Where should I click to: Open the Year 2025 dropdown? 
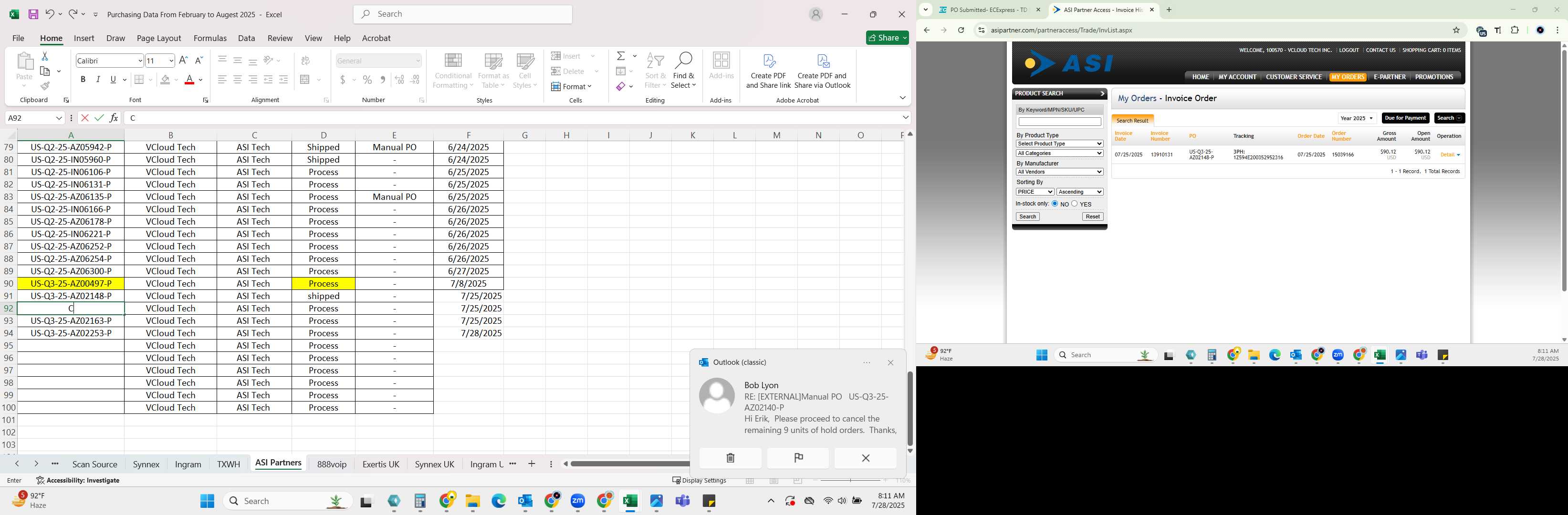[x=1357, y=118]
